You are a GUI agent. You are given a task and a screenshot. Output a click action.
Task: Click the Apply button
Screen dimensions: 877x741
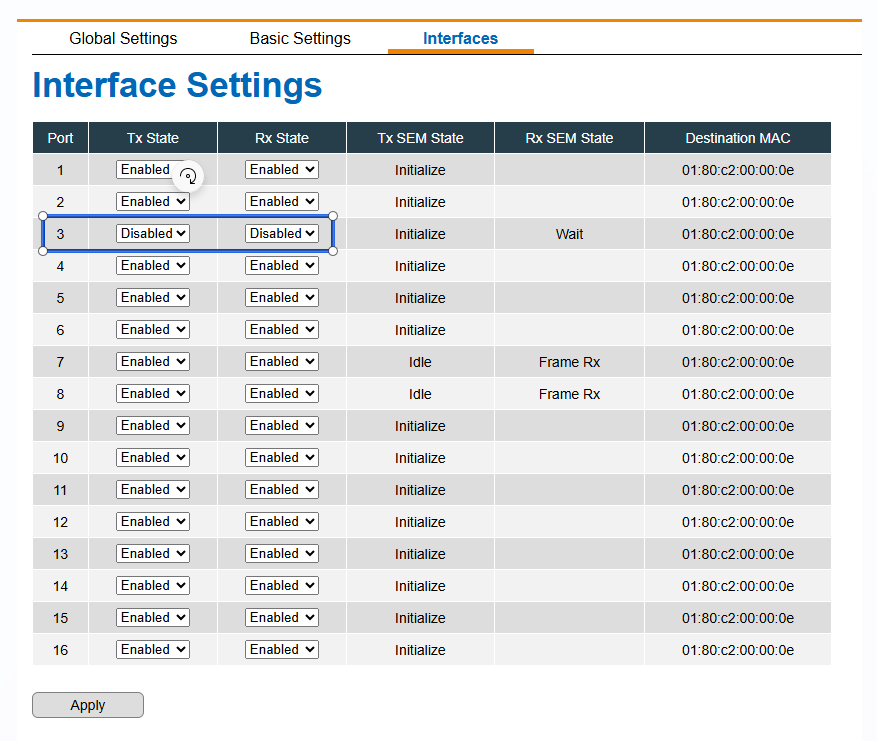tap(88, 705)
